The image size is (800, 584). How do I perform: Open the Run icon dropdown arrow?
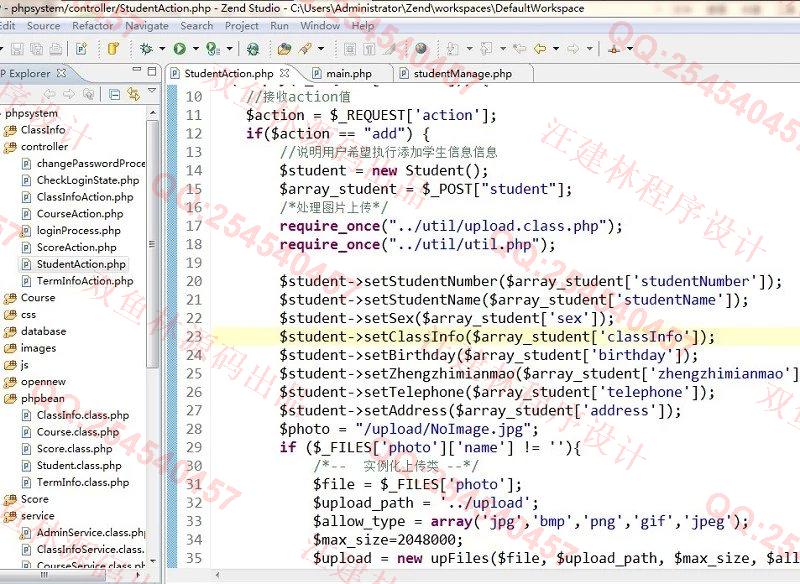195,49
